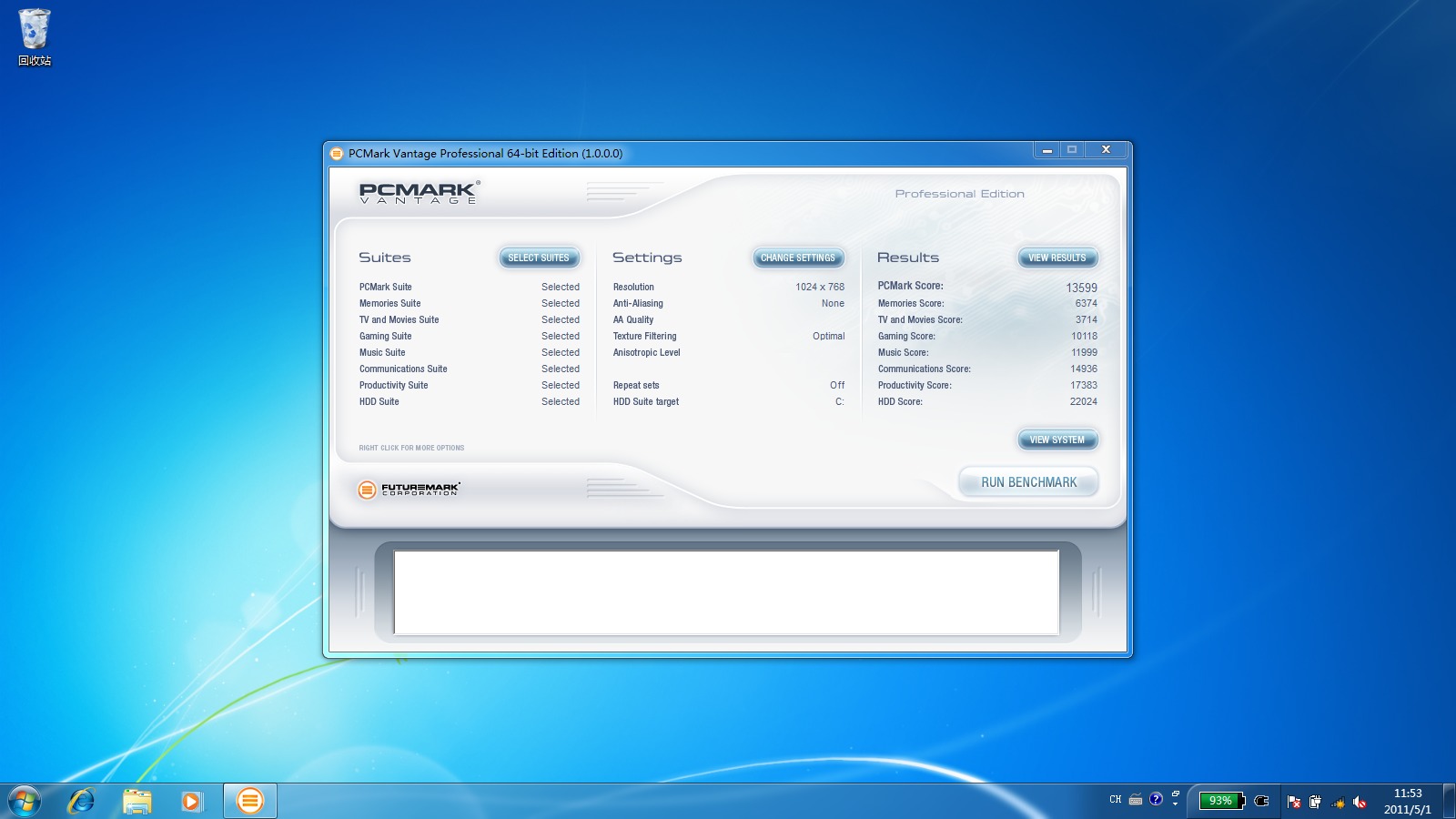Click the VIEW SYSTEM button
The width and height of the screenshot is (1456, 819).
(x=1057, y=440)
